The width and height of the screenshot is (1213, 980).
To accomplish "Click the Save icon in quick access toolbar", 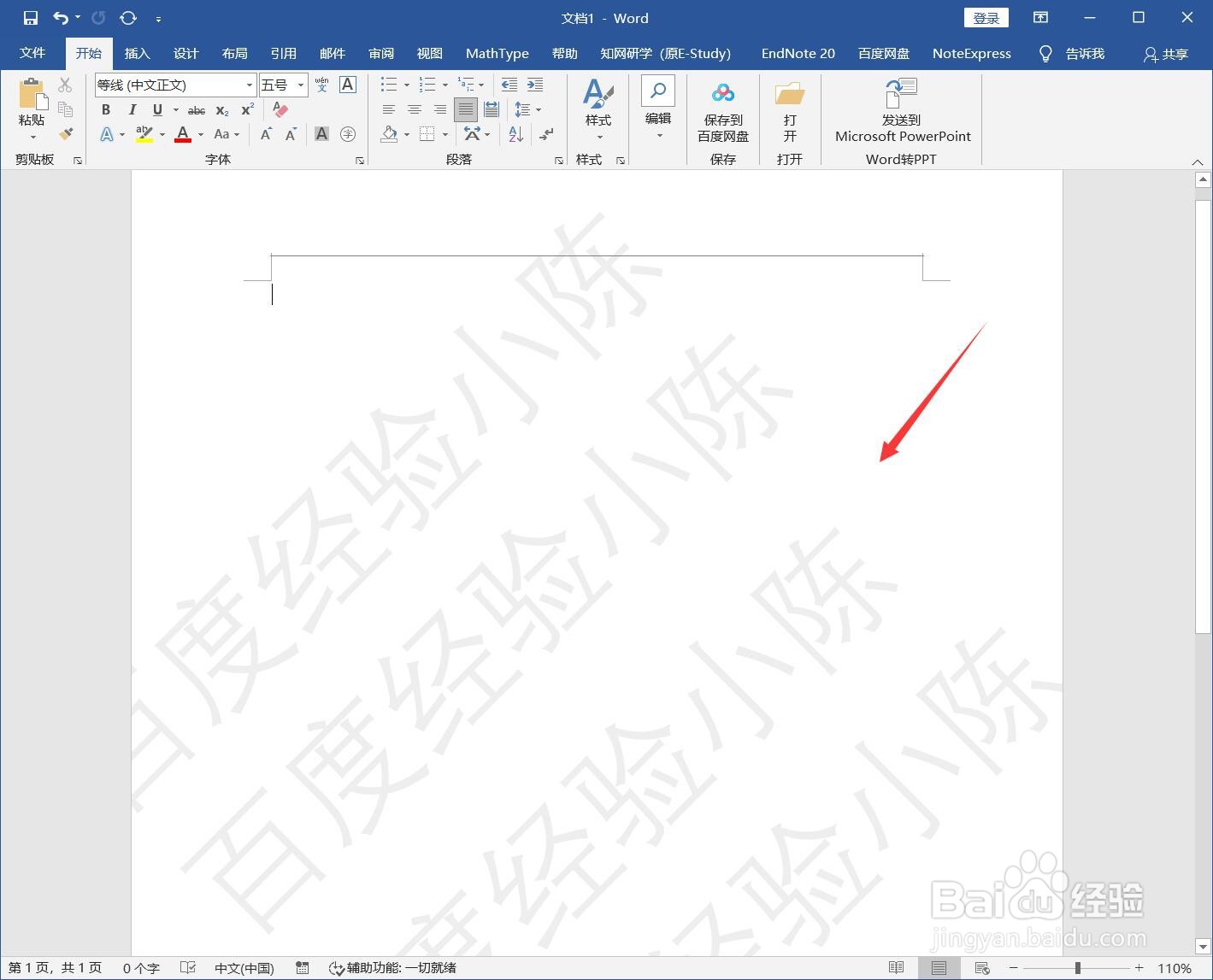I will [x=31, y=18].
